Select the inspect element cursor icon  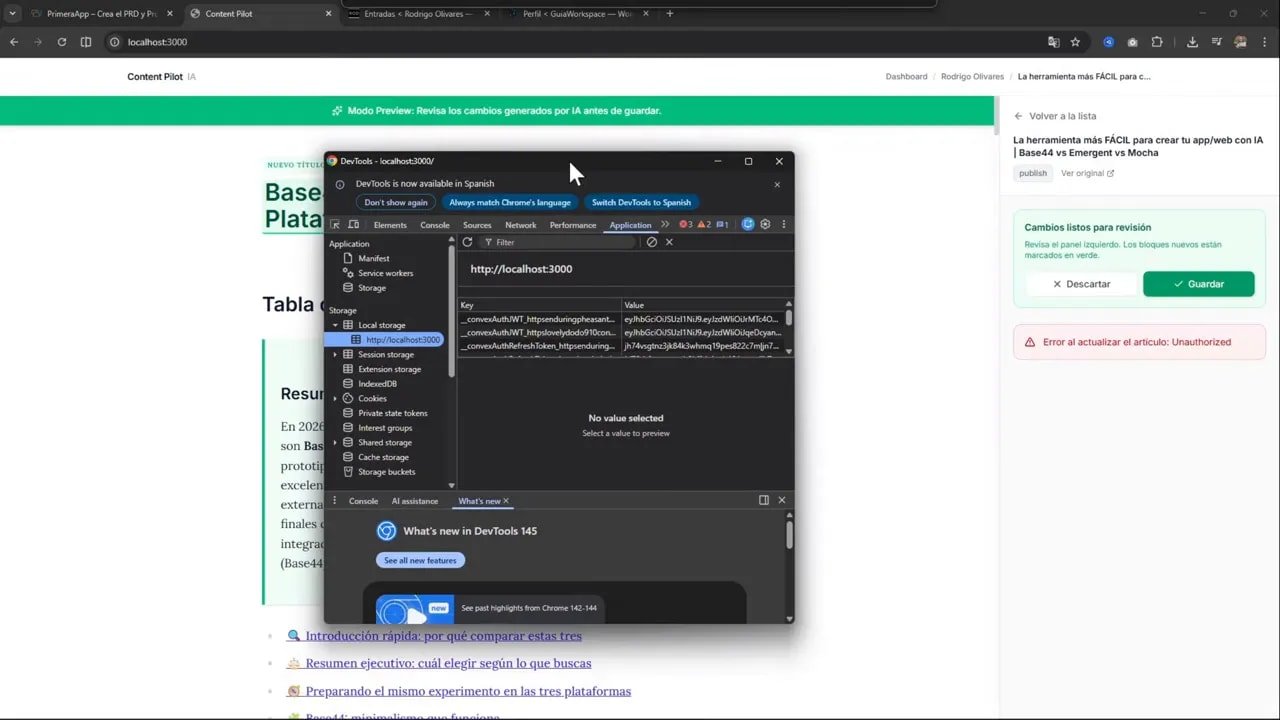pos(335,225)
